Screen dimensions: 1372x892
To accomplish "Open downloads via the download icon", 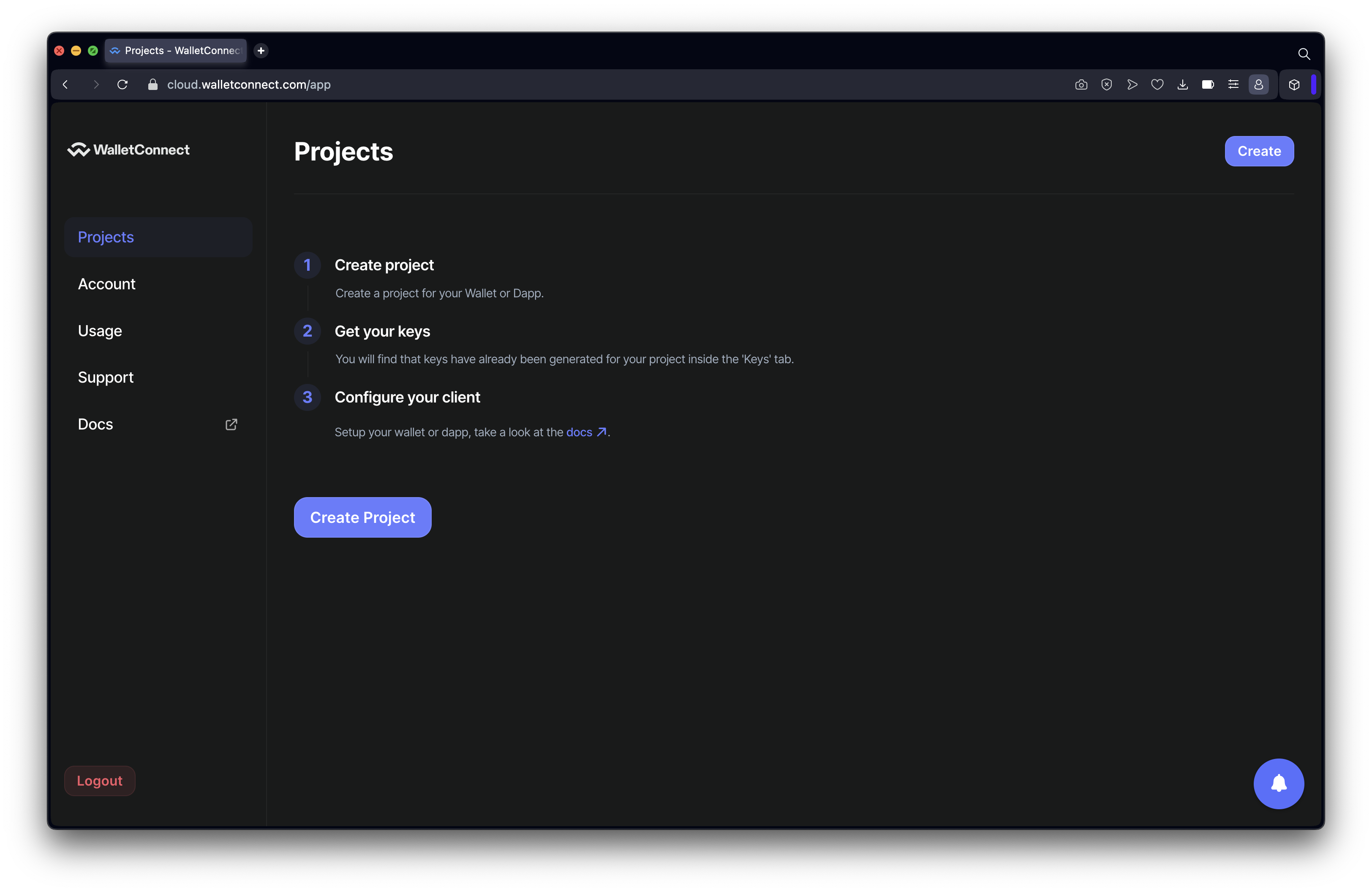I will 1182,85.
